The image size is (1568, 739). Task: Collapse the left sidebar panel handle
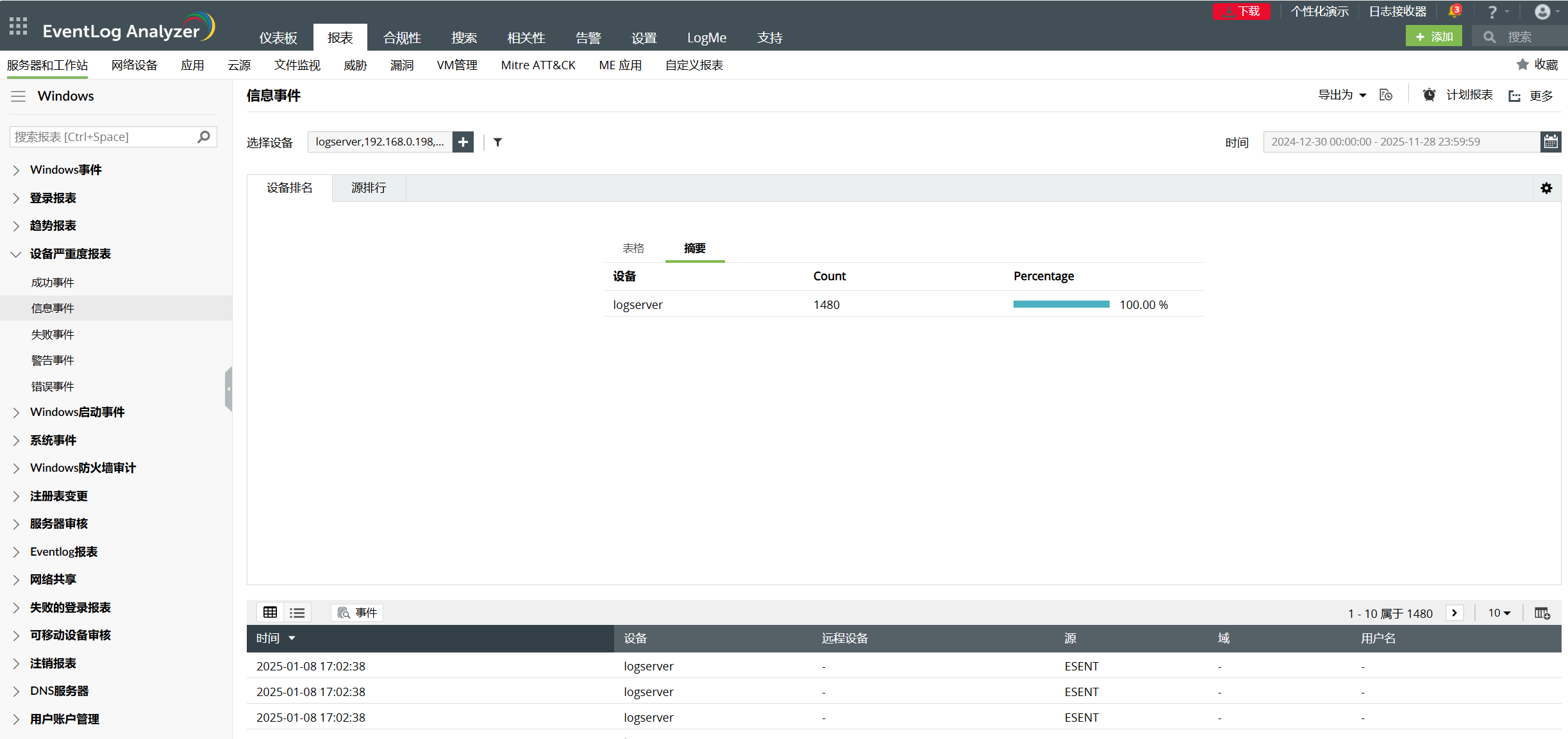(x=228, y=388)
